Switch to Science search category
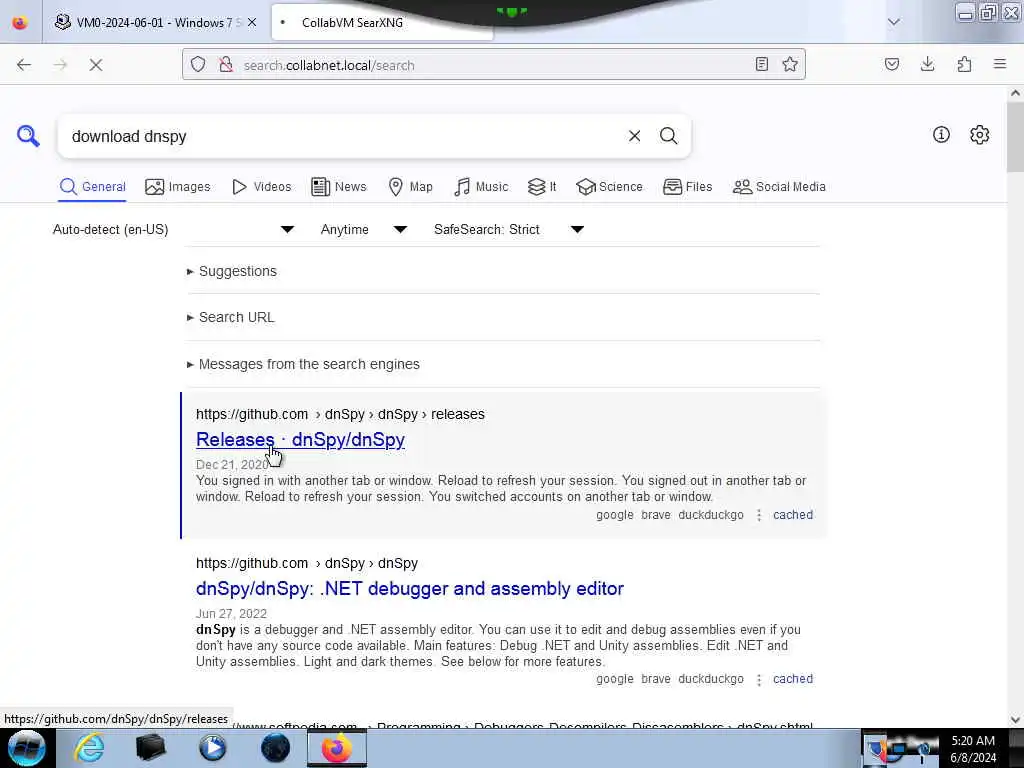Viewport: 1024px width, 768px height. click(x=609, y=187)
